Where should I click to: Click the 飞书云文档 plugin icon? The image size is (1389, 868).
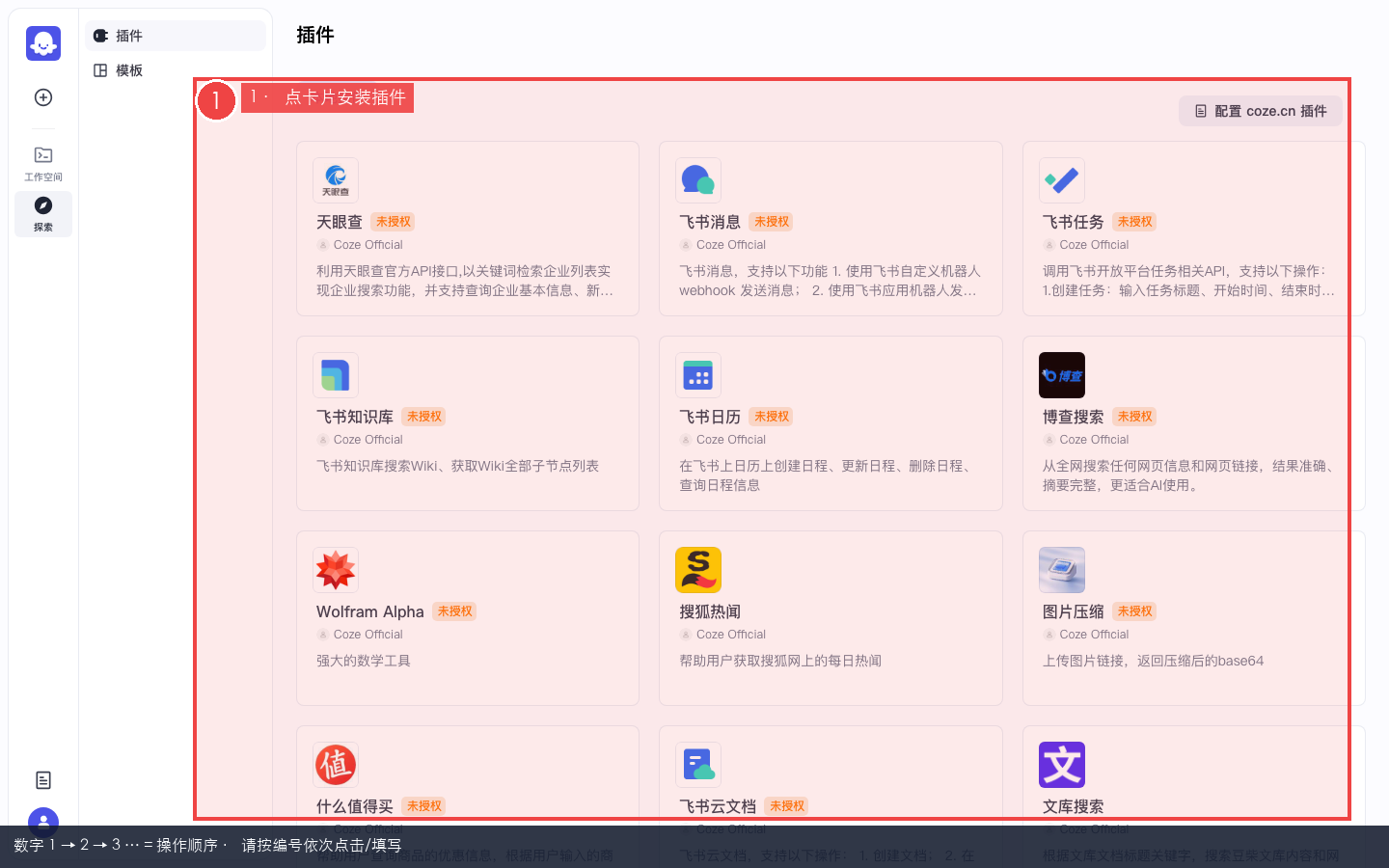coord(698,765)
